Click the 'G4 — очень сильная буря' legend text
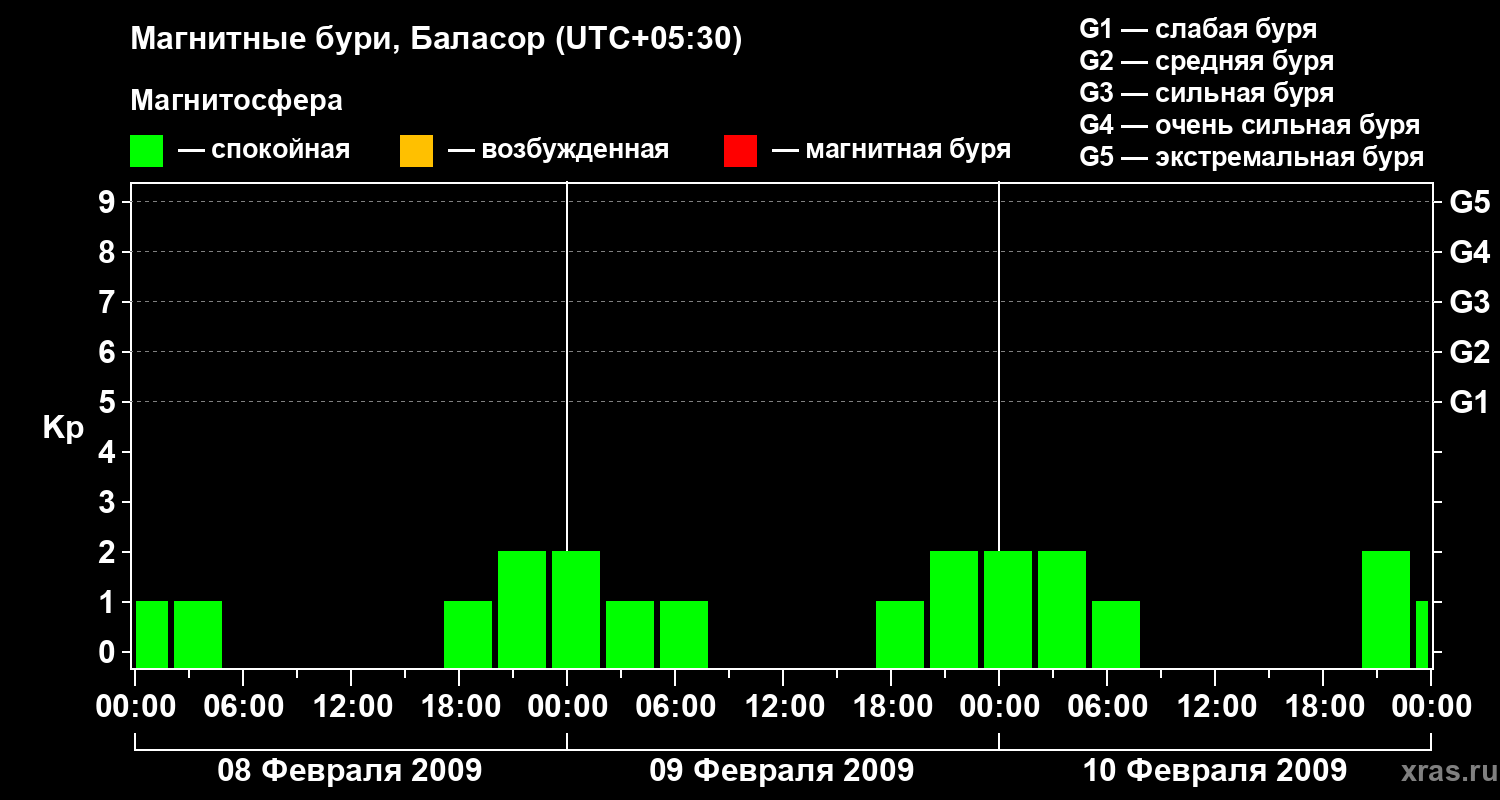The image size is (1500, 800). pos(1249,125)
